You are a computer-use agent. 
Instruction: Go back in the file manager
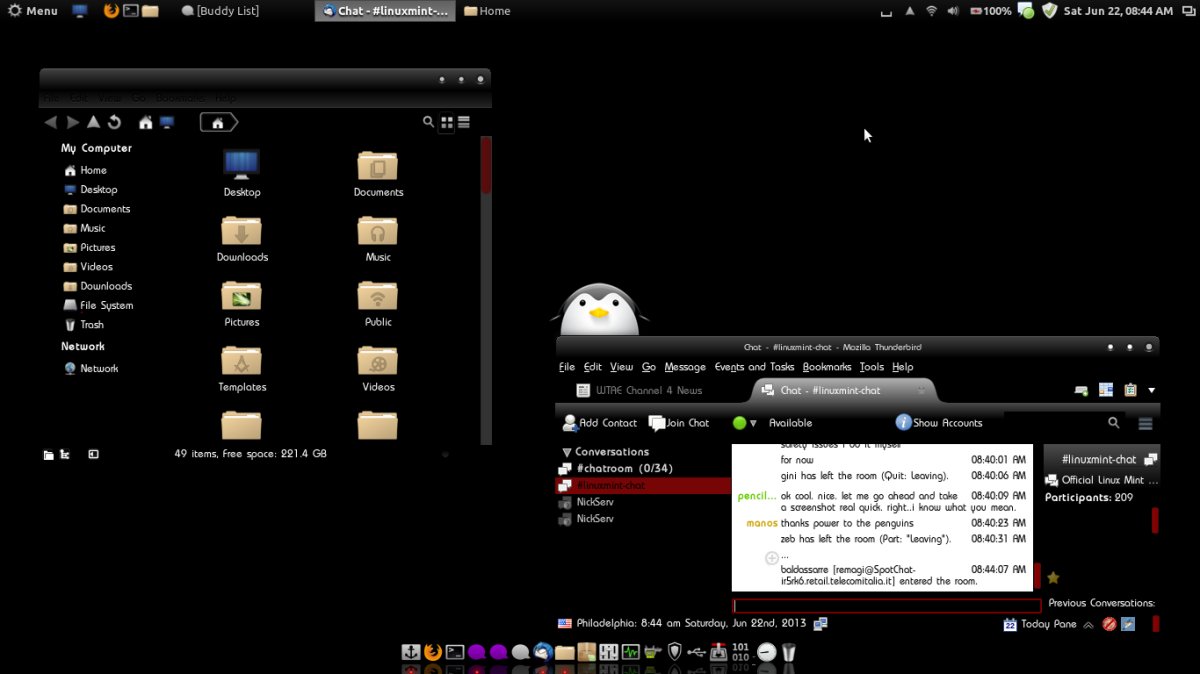(x=51, y=122)
